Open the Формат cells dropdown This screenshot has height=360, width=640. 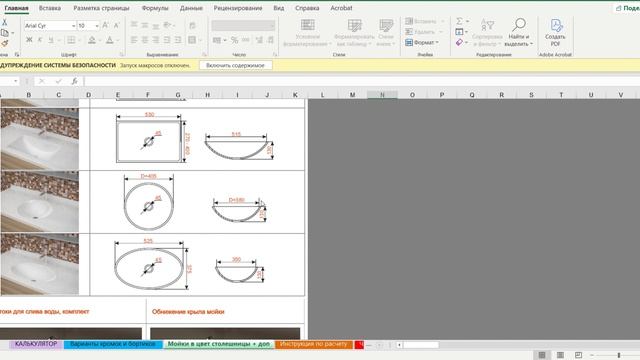(422, 42)
